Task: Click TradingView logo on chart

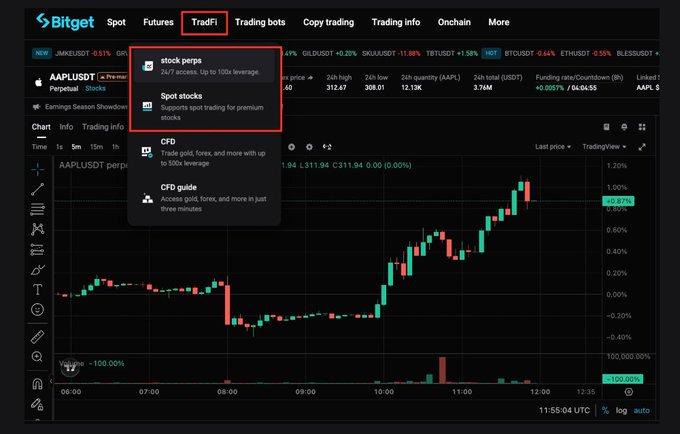Action: coord(70,368)
